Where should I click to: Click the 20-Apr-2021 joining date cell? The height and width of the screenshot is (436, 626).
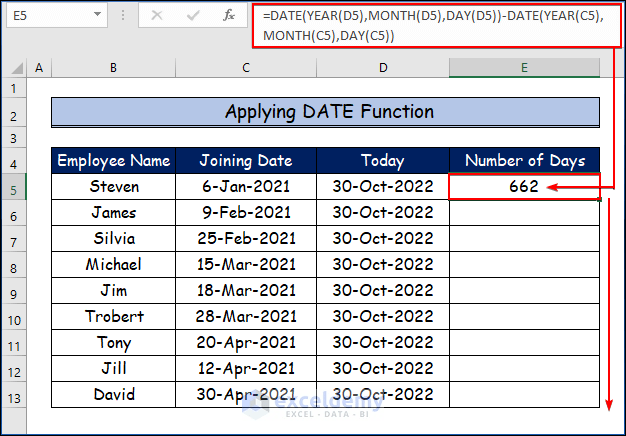pos(246,342)
